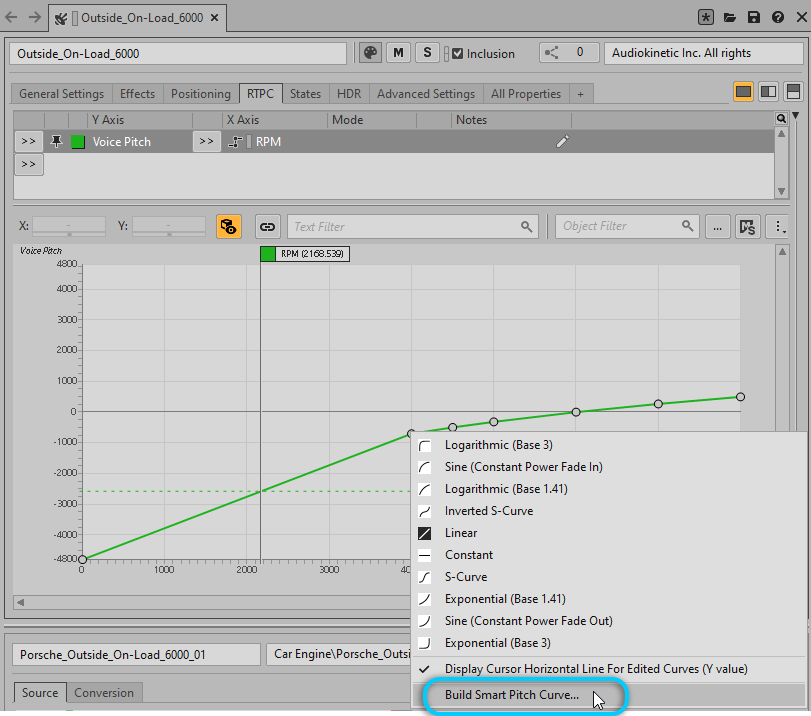Add new RTPC row with >> button

pyautogui.click(x=28, y=164)
